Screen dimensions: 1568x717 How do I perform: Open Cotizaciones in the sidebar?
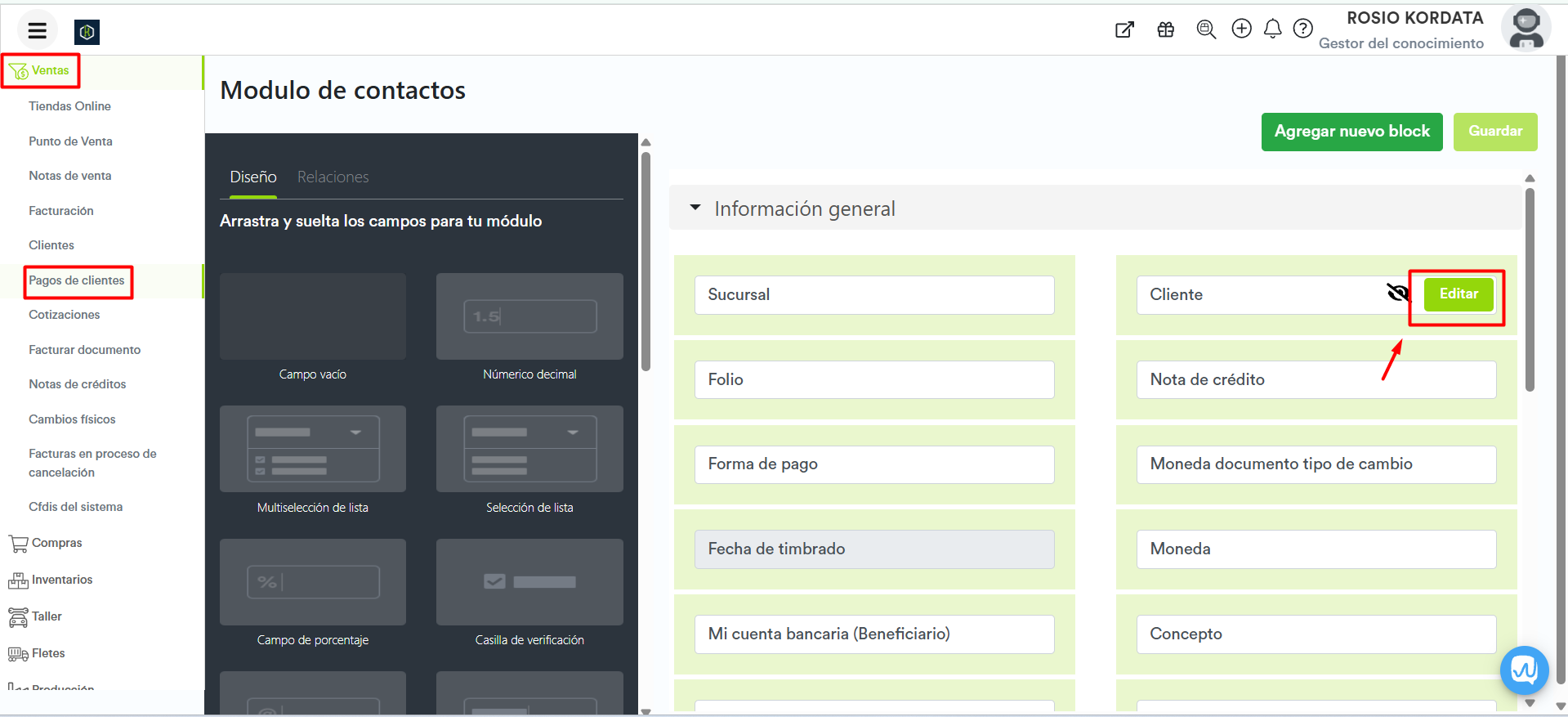point(65,315)
